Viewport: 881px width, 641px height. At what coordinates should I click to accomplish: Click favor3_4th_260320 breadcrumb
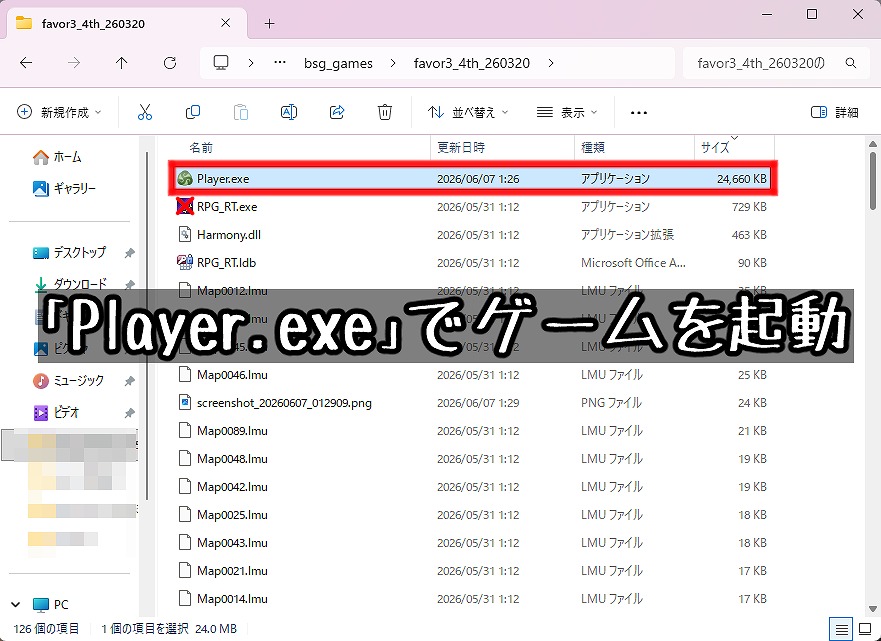[x=471, y=63]
